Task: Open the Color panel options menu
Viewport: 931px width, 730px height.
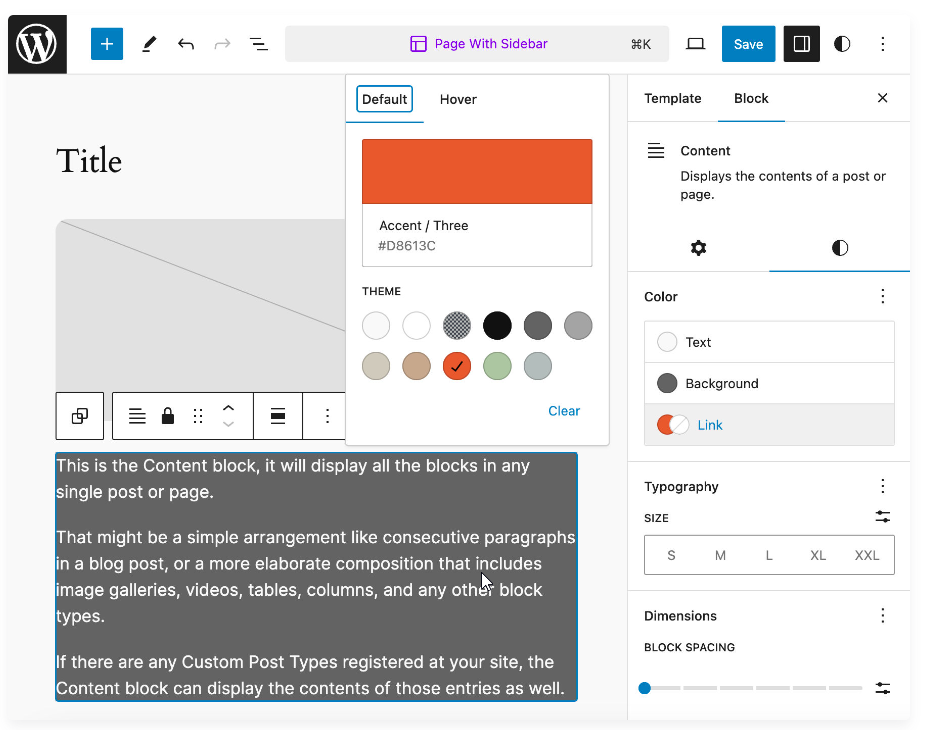Action: coord(883,296)
